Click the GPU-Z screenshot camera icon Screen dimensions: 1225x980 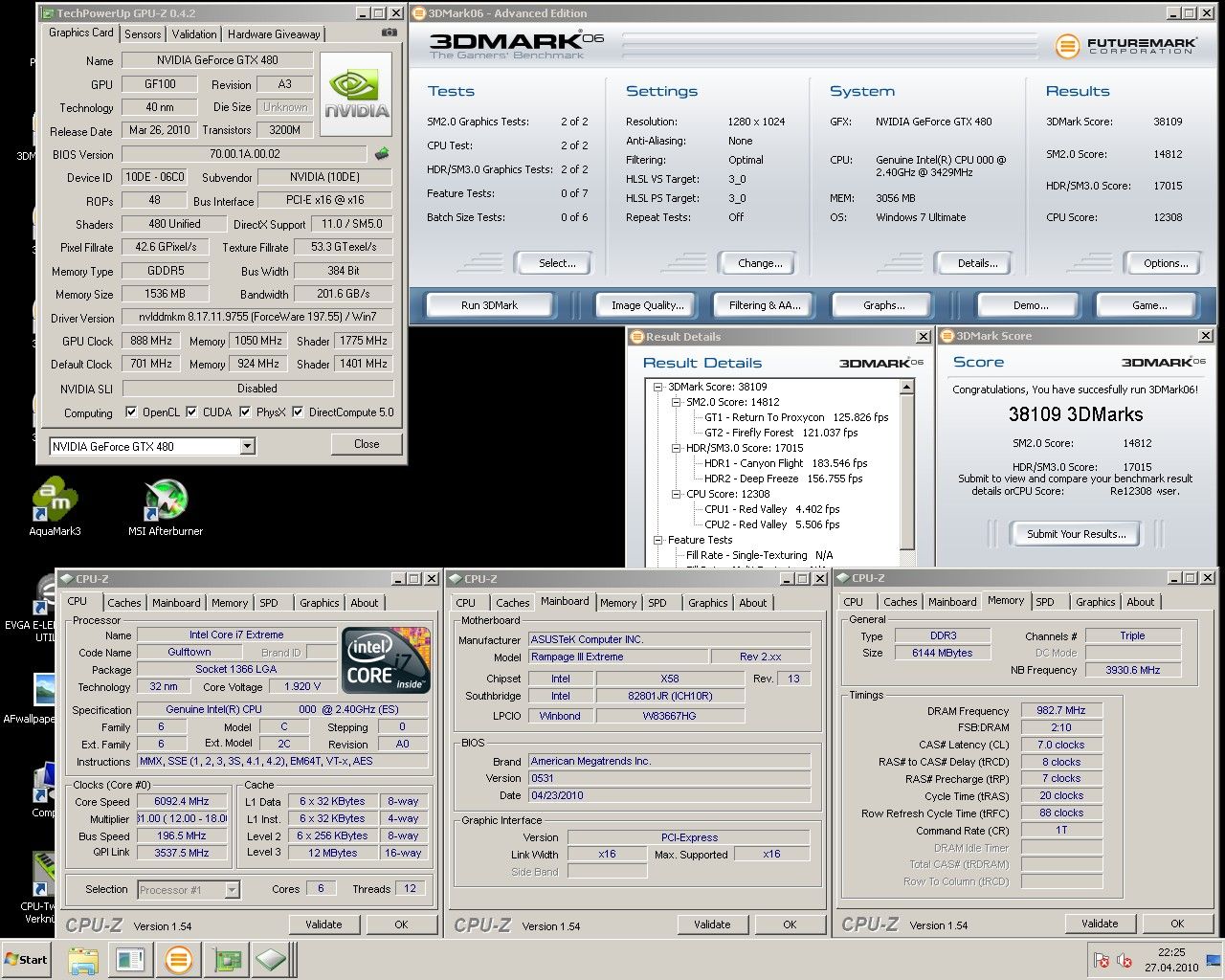[388, 33]
